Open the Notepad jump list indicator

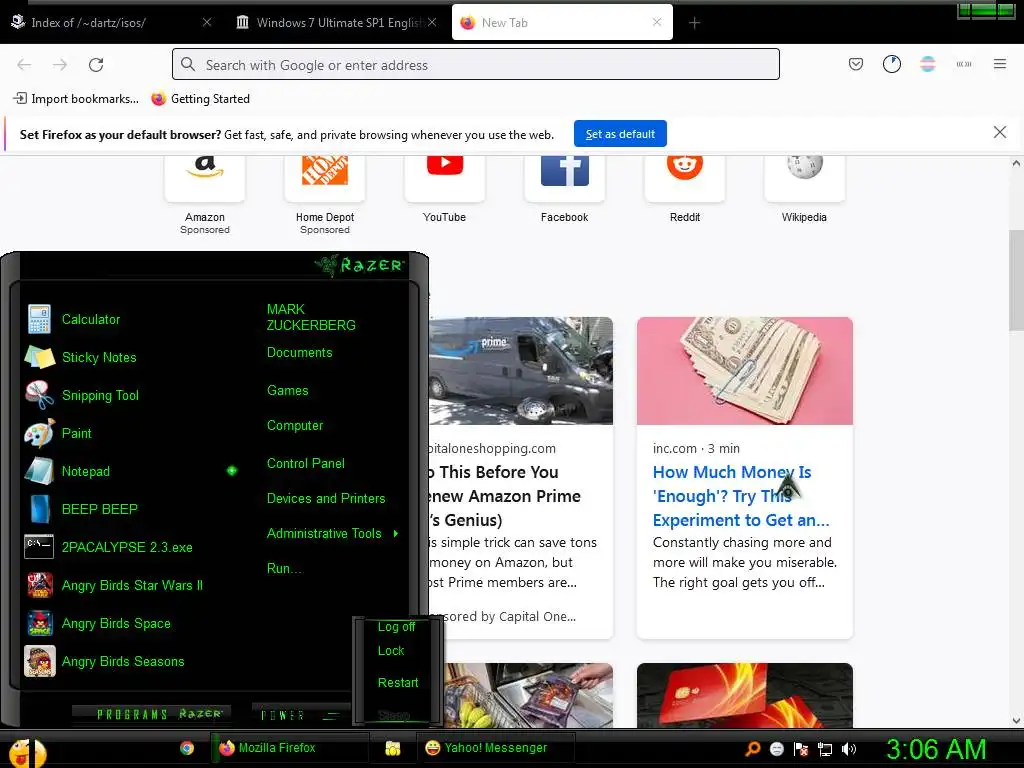click(232, 471)
